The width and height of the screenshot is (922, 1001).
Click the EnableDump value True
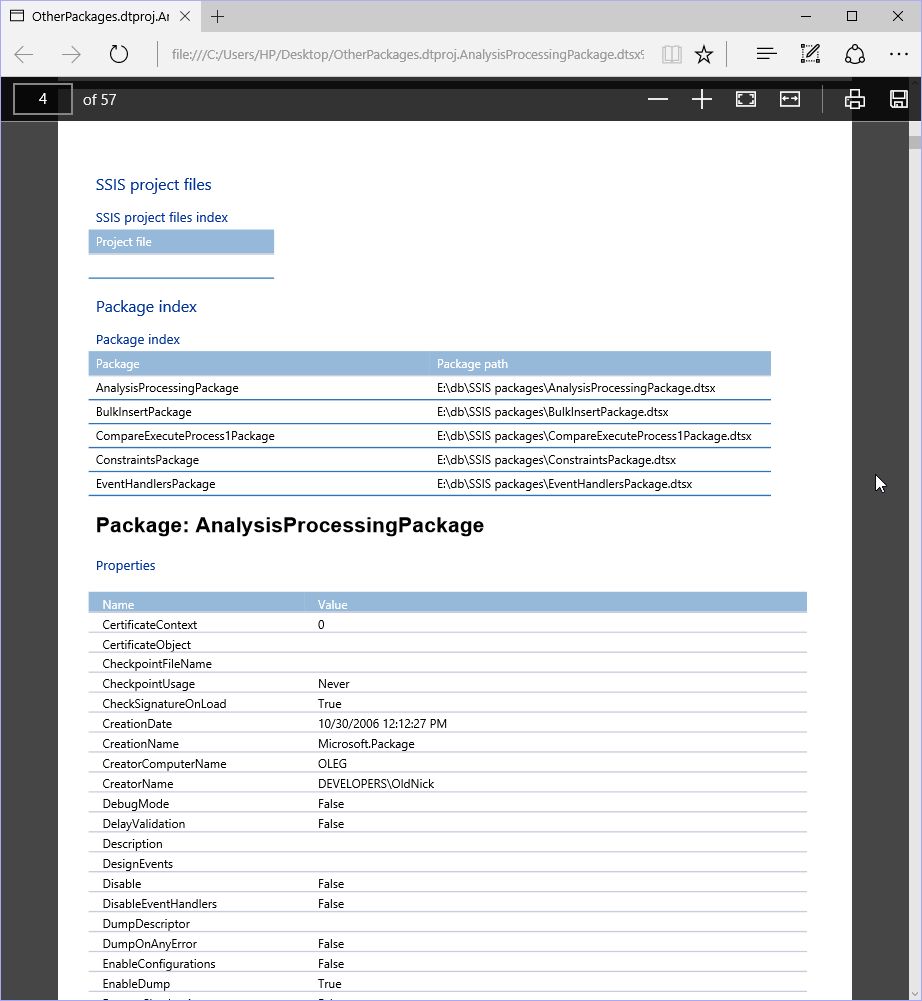[x=330, y=984]
